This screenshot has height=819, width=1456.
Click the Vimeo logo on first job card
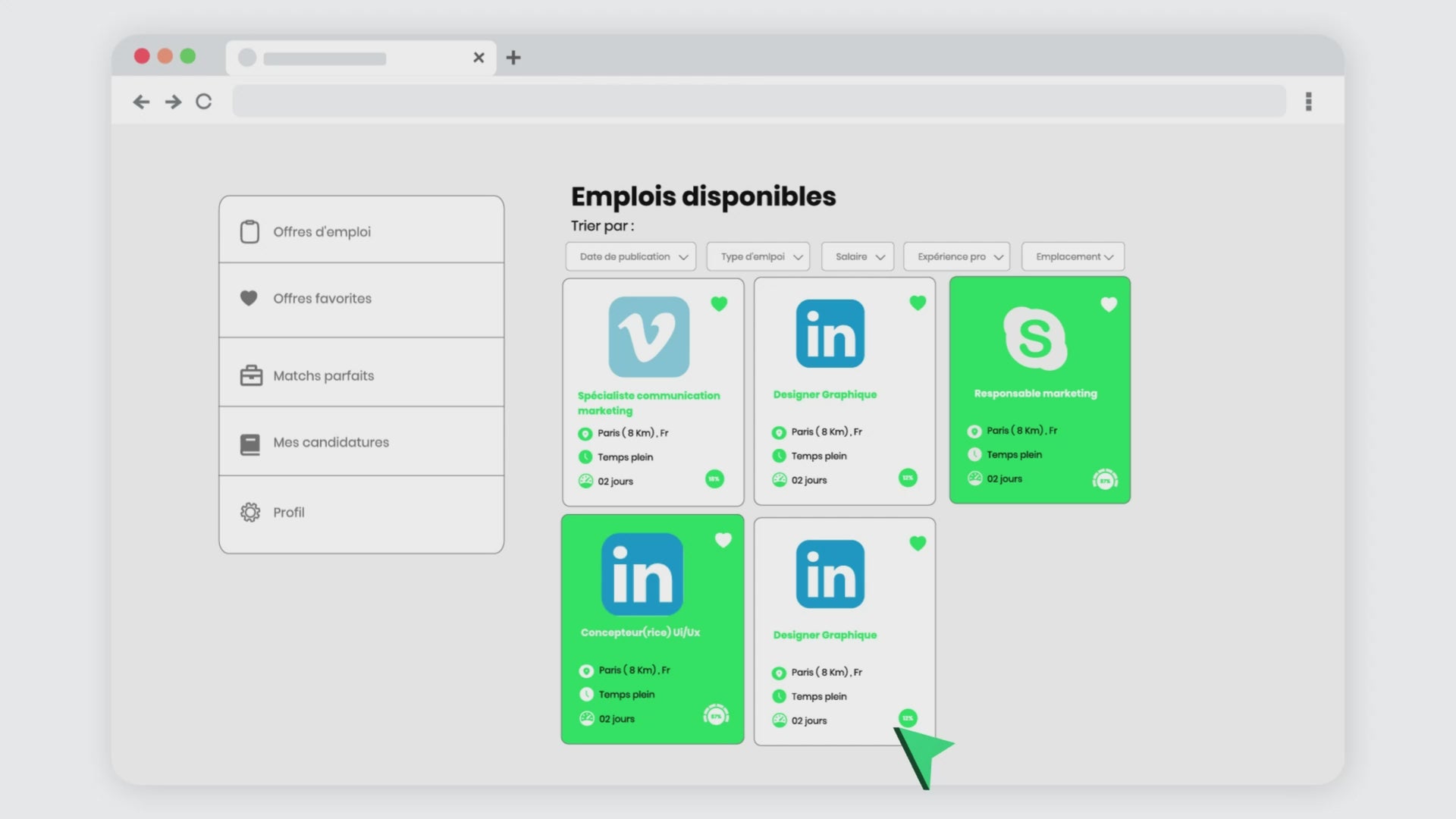coord(648,337)
